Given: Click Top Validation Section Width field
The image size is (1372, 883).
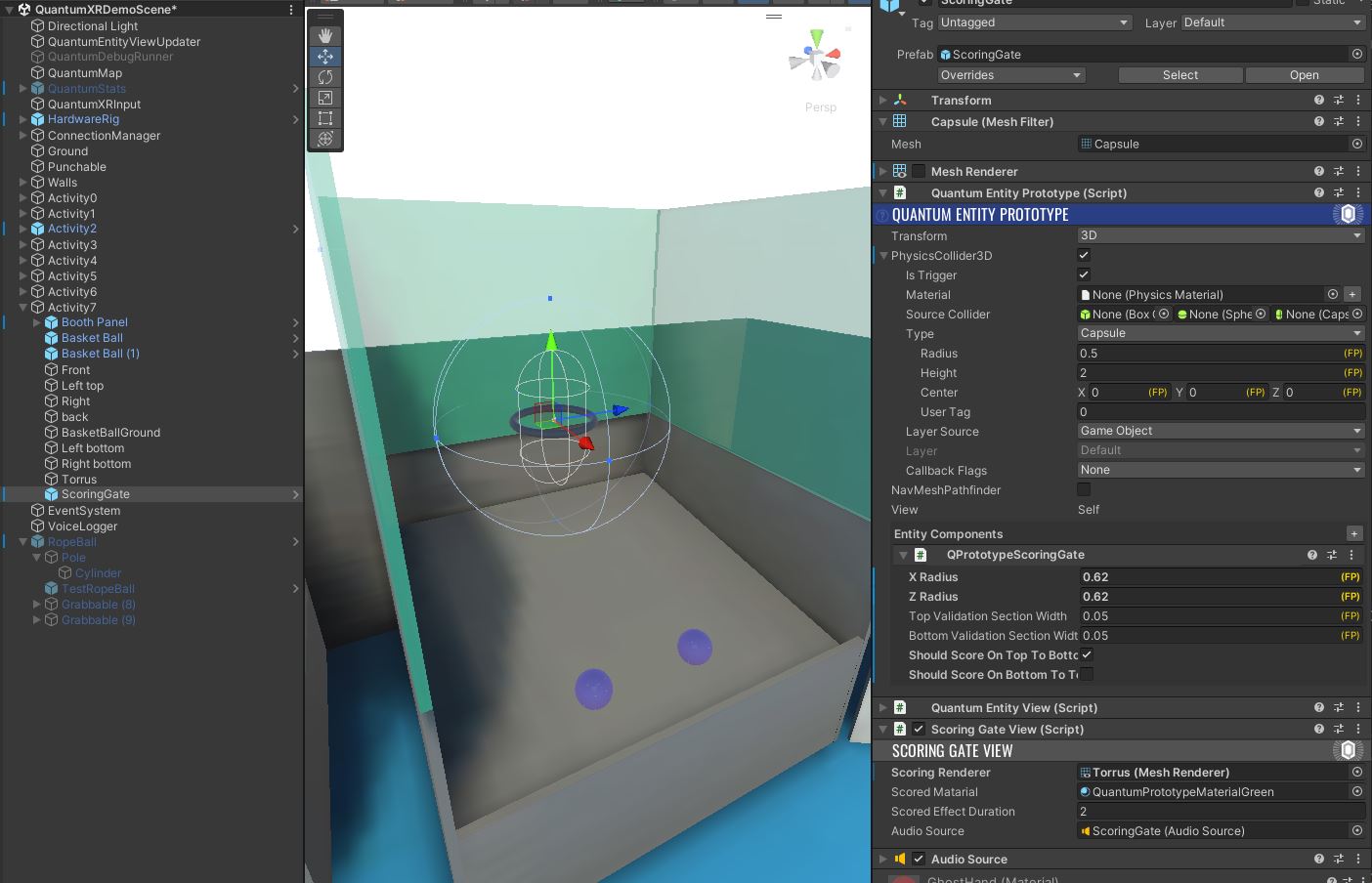Looking at the screenshot, I should [1222, 615].
